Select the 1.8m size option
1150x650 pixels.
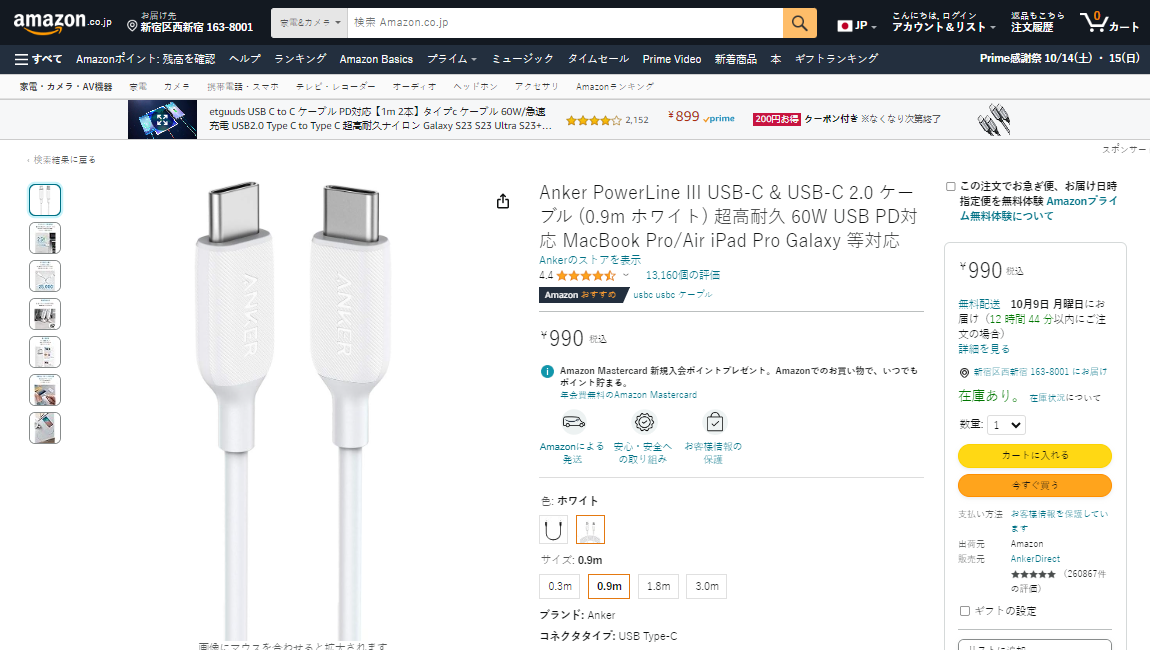point(659,586)
